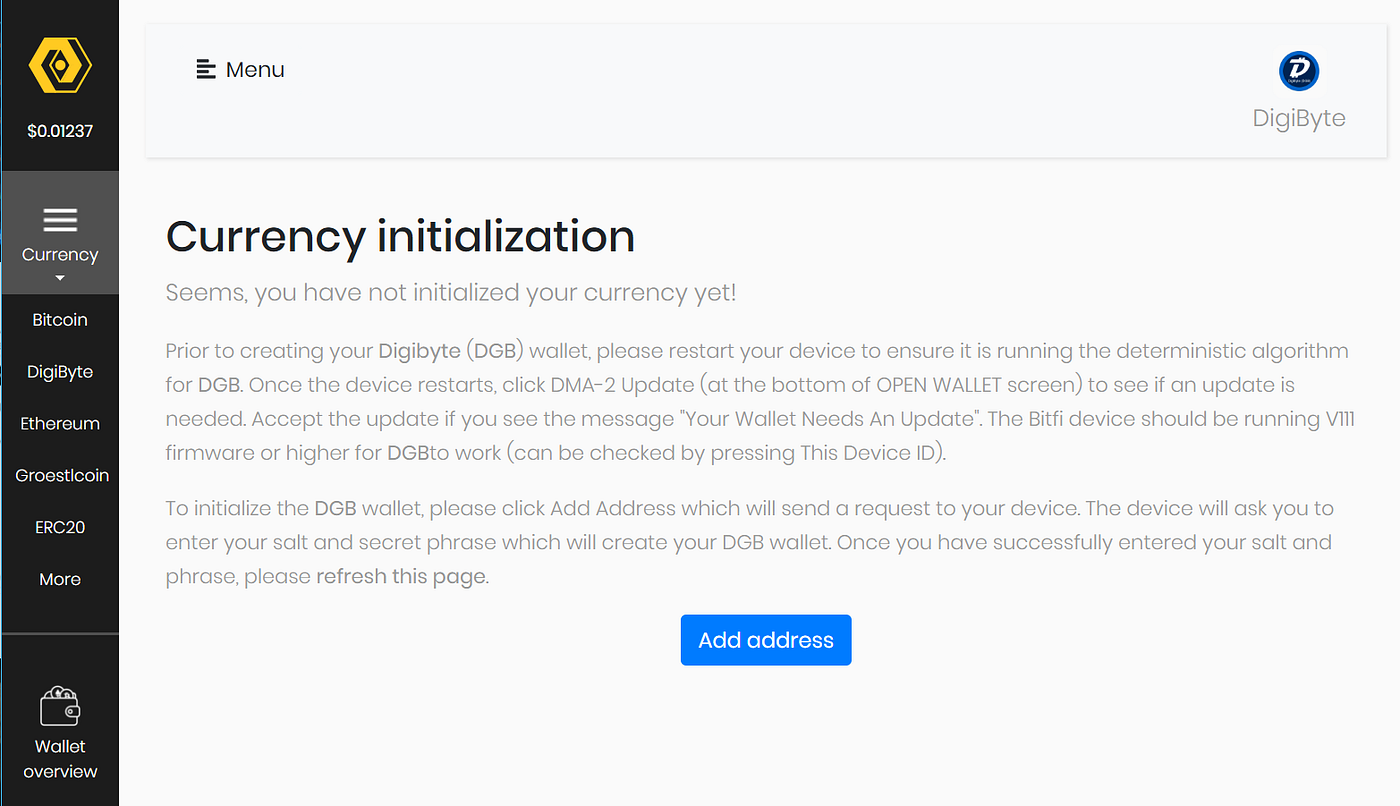Select DigiByte in the currency sidebar
Viewport: 1400px width, 806px height.
(x=60, y=372)
